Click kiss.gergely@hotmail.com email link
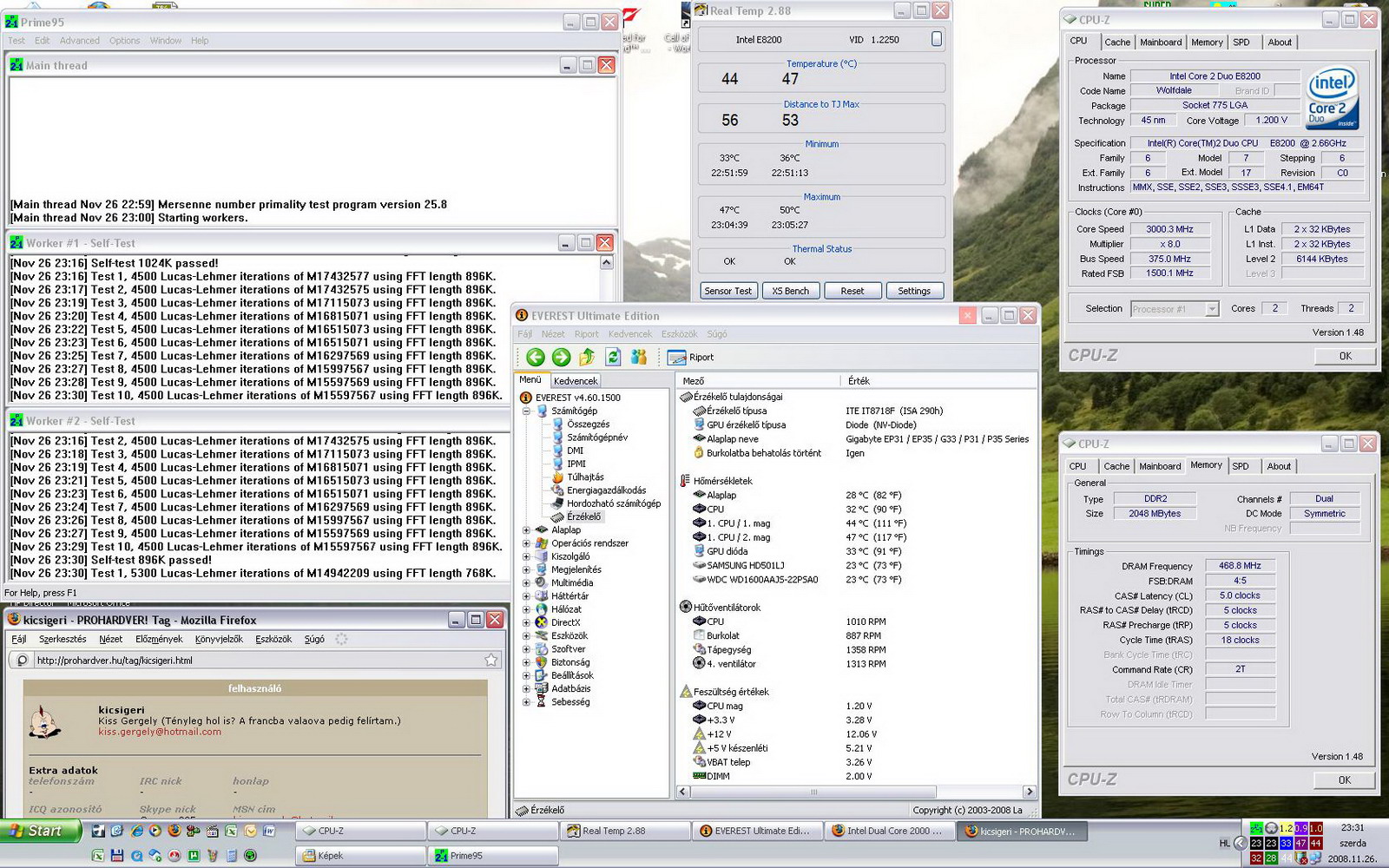This screenshot has width=1389, height=868. click(x=160, y=732)
